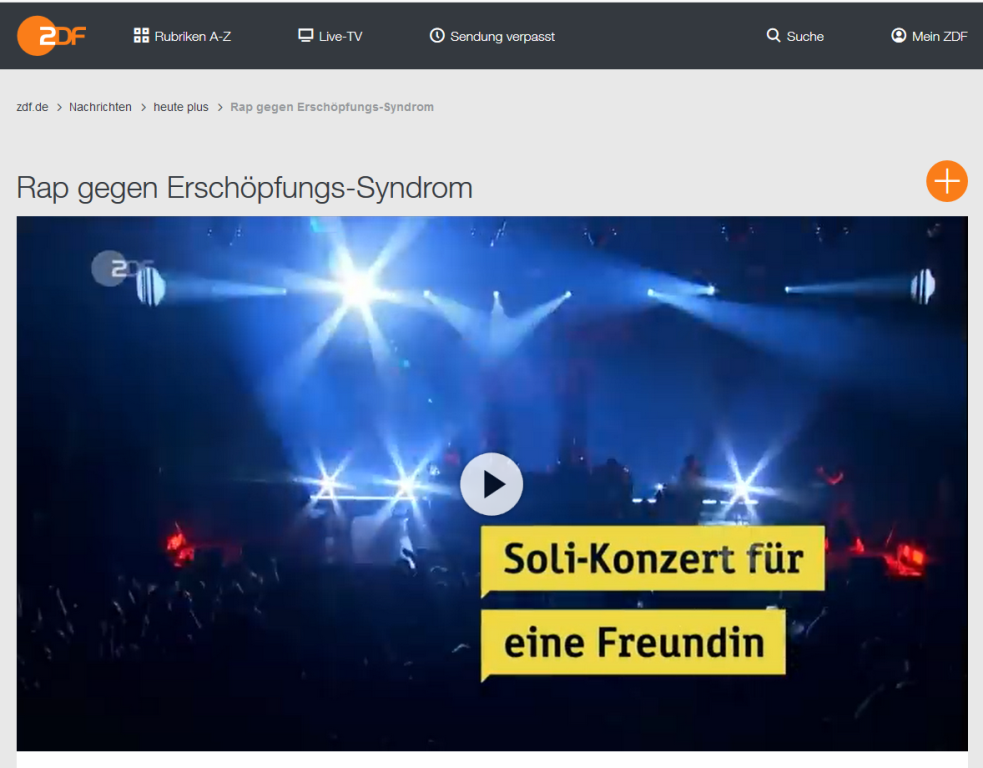Click the Suche text in header

click(x=805, y=36)
